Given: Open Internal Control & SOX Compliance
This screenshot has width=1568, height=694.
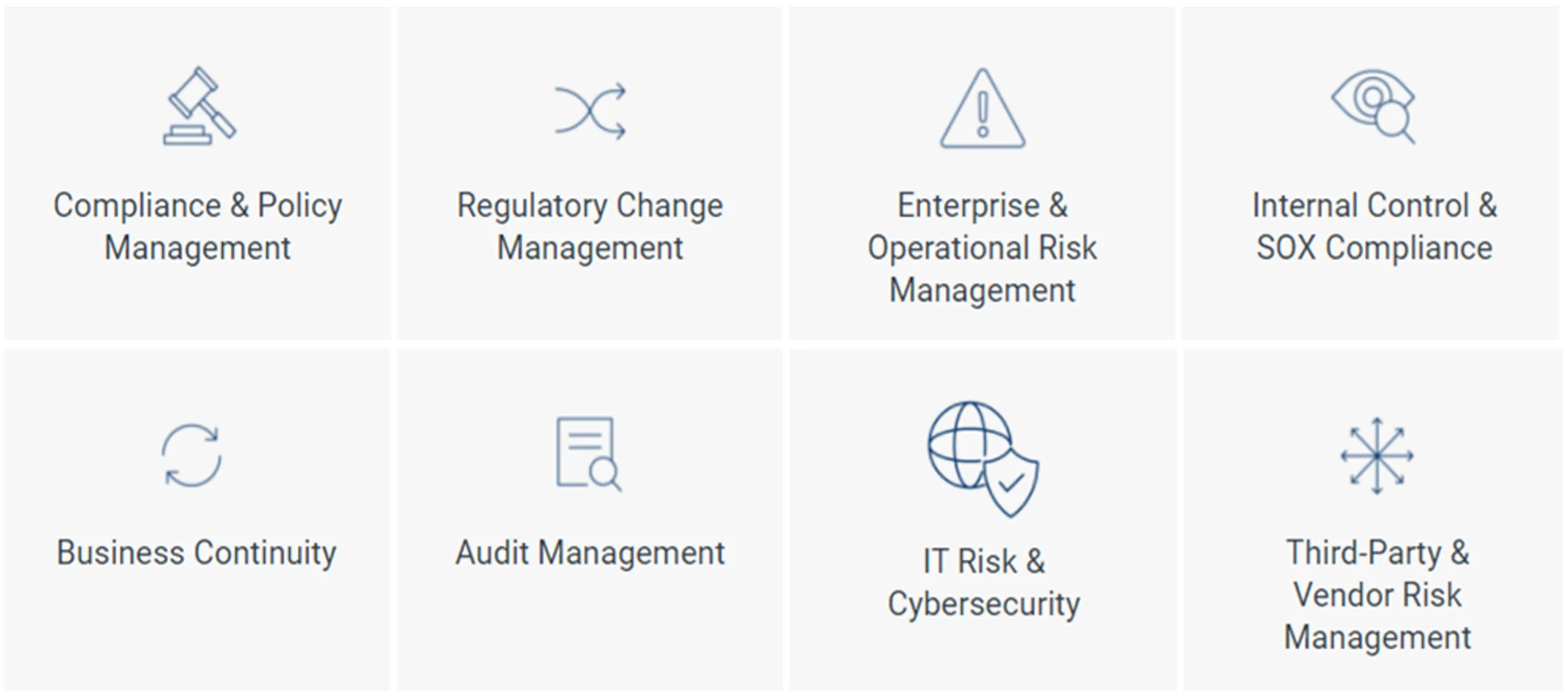Looking at the screenshot, I should coord(1376,226).
